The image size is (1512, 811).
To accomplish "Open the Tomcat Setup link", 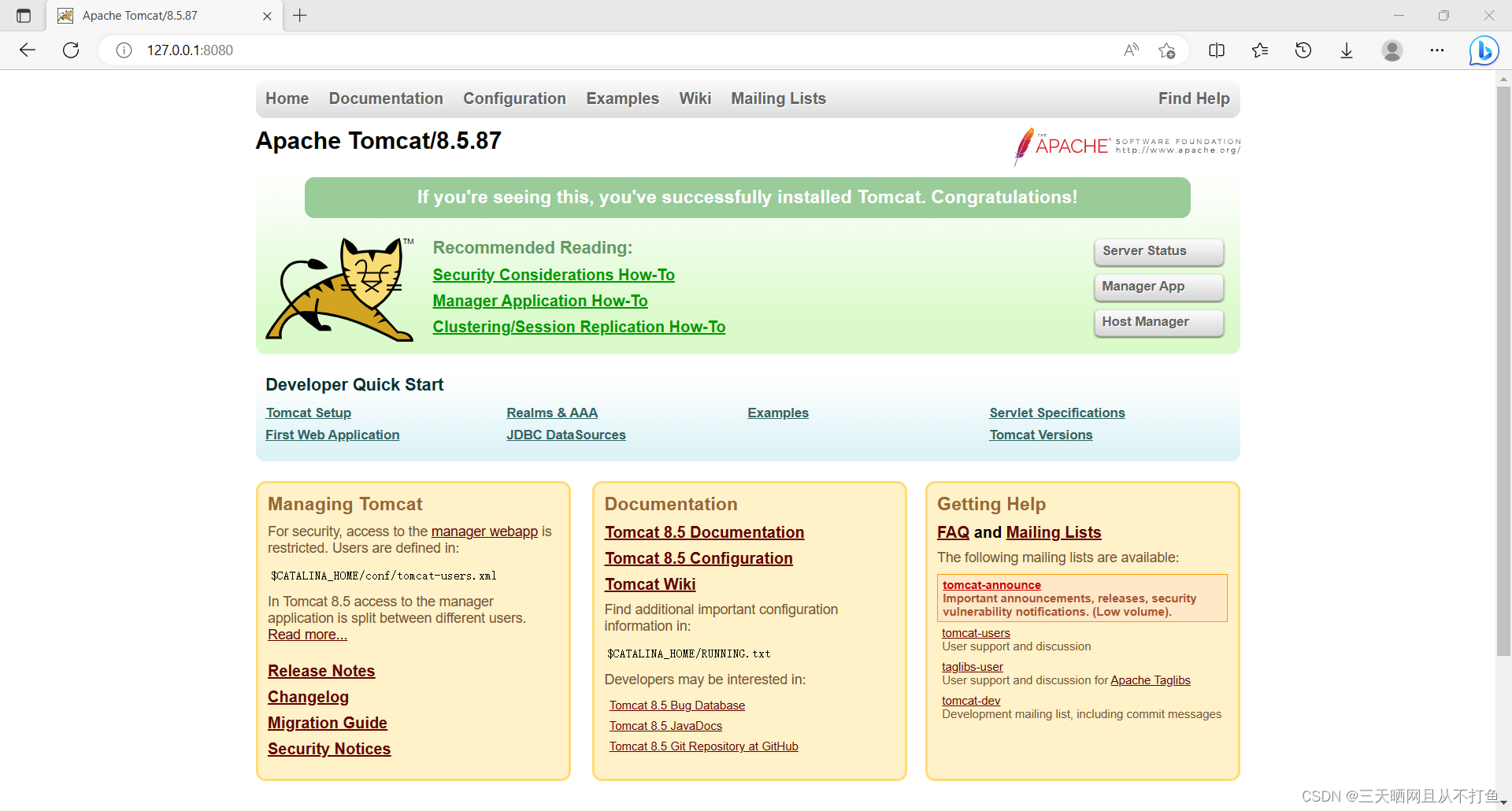I will coord(309,413).
